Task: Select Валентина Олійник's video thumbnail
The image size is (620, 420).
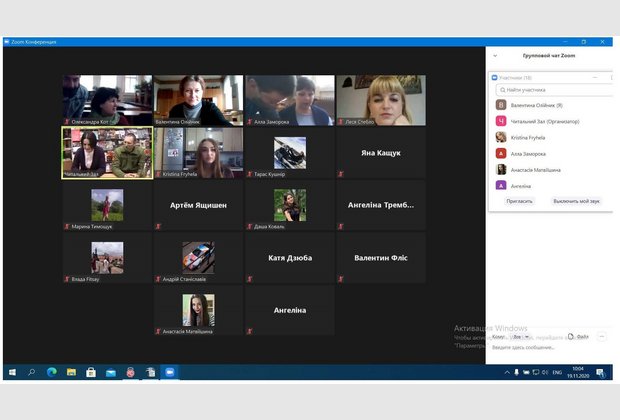Action: coord(198,99)
